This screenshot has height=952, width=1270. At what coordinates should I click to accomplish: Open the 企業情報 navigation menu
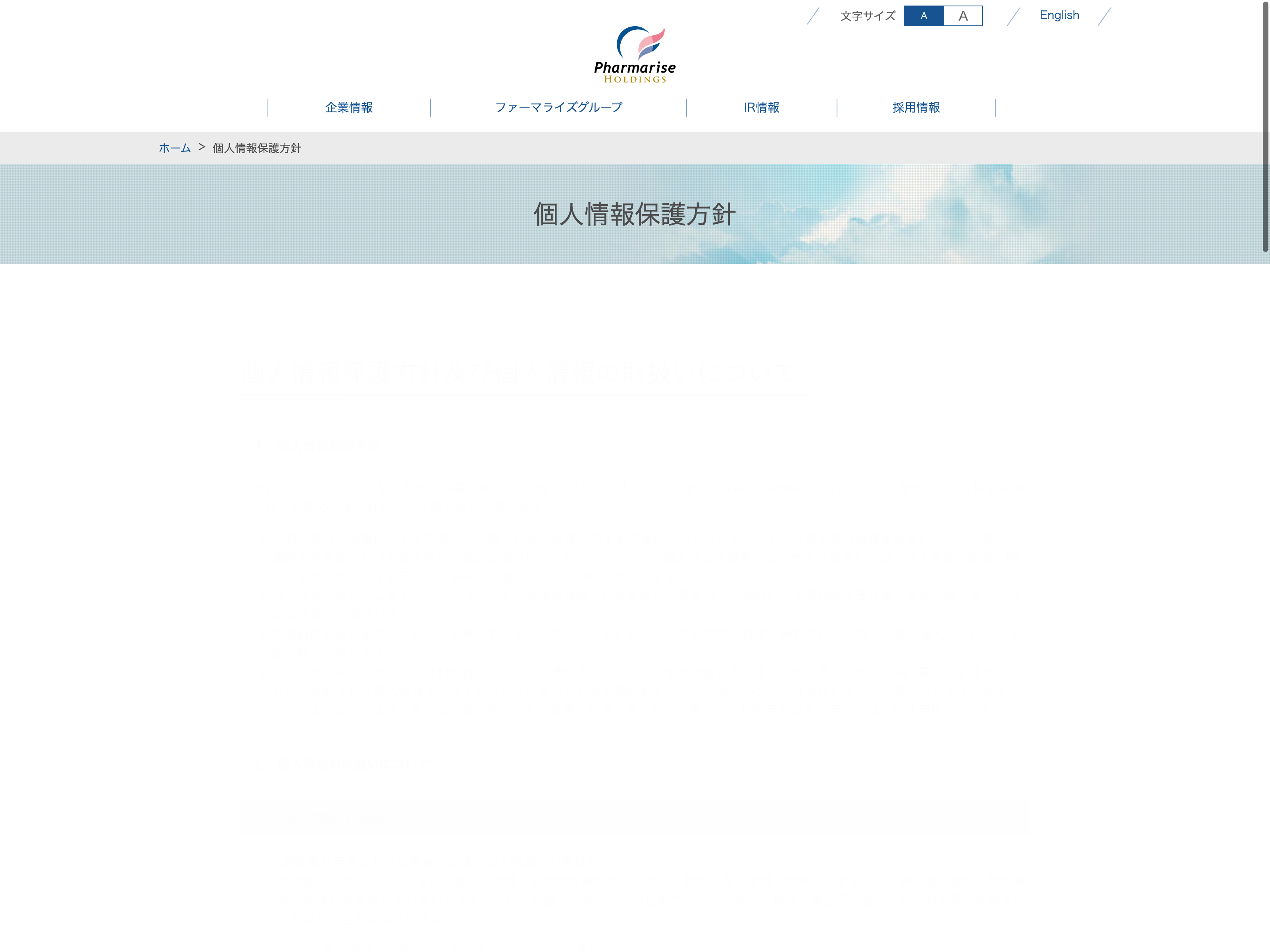pos(348,107)
